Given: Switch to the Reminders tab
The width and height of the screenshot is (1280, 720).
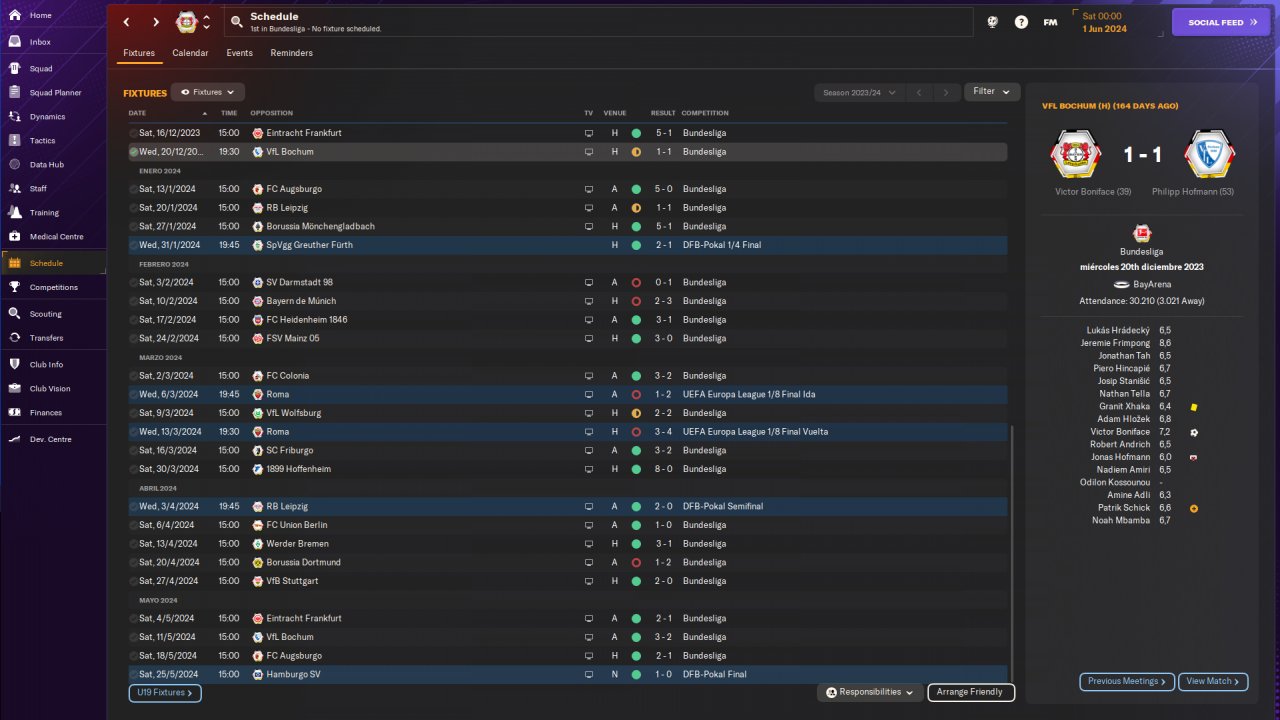Looking at the screenshot, I should click(x=292, y=53).
